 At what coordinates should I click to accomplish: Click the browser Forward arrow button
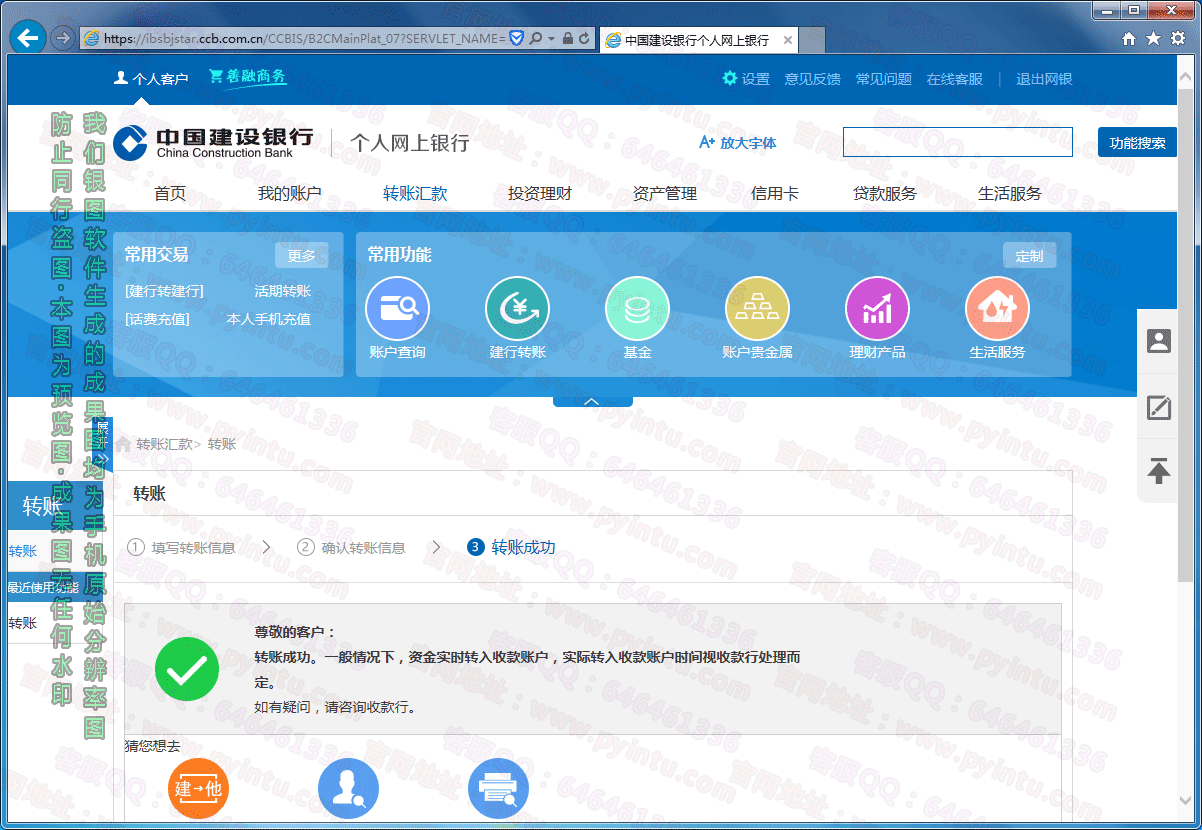coord(62,38)
